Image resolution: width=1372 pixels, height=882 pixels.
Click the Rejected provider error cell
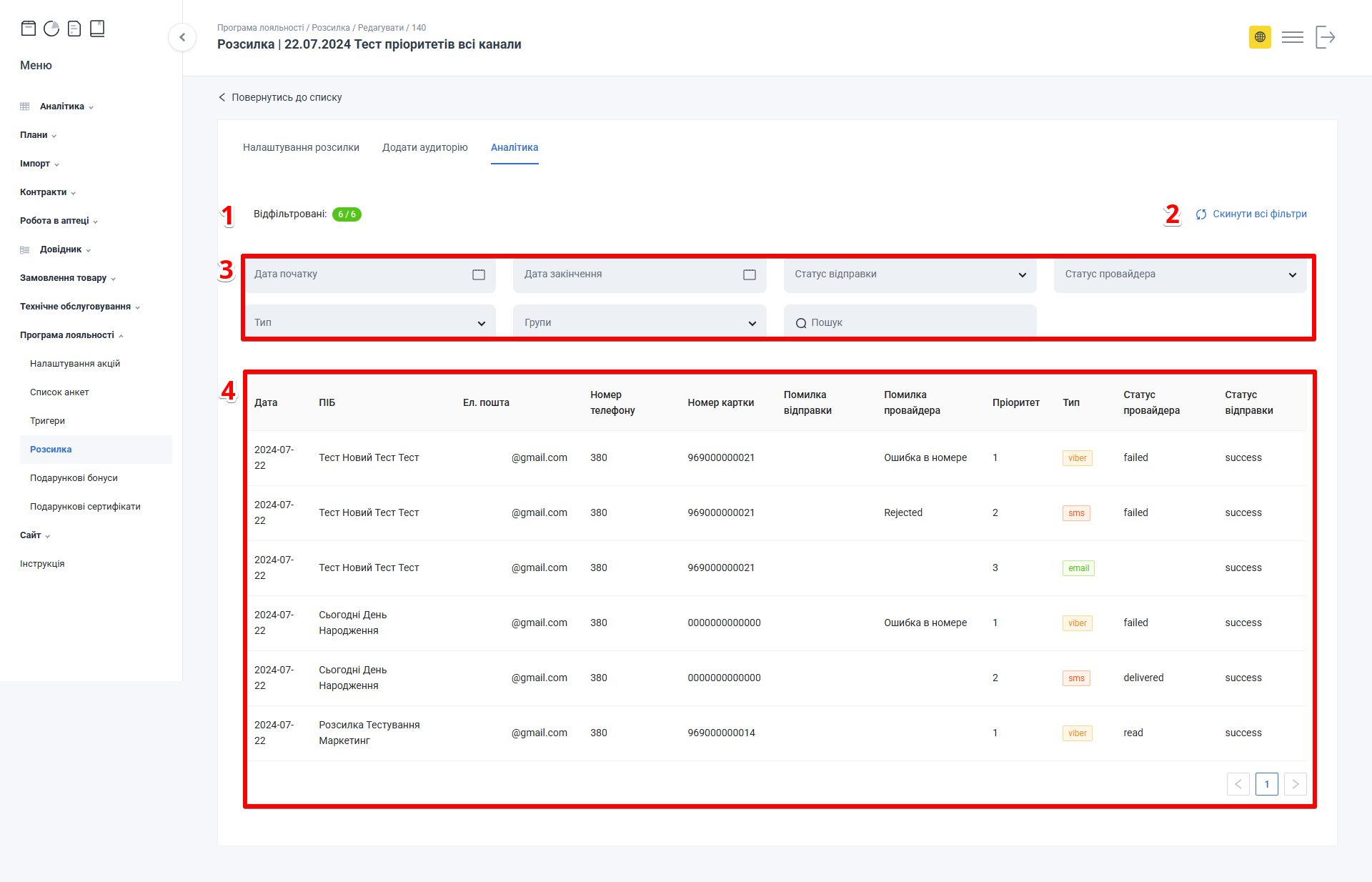click(x=903, y=512)
